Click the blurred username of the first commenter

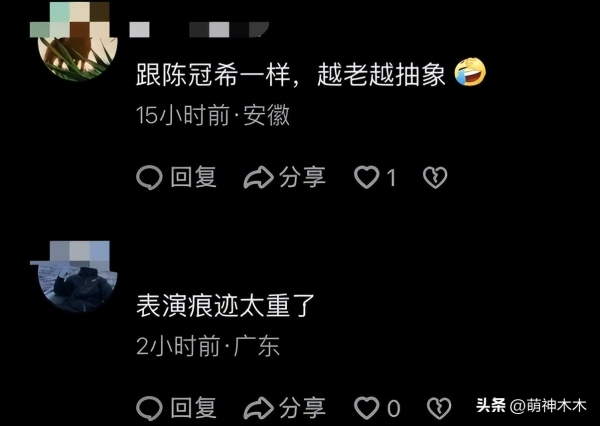click(x=199, y=29)
